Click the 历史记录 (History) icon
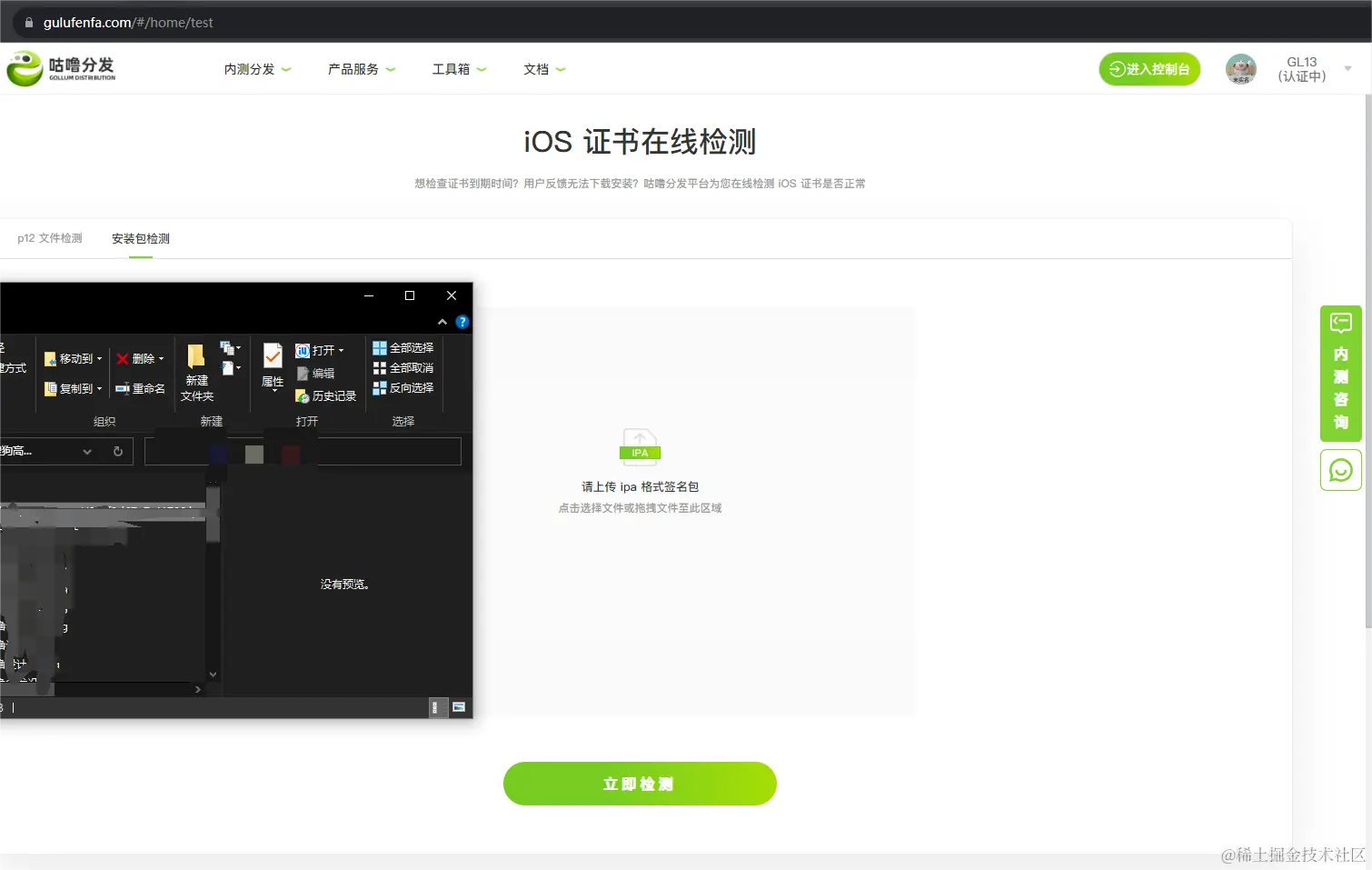 (323, 395)
